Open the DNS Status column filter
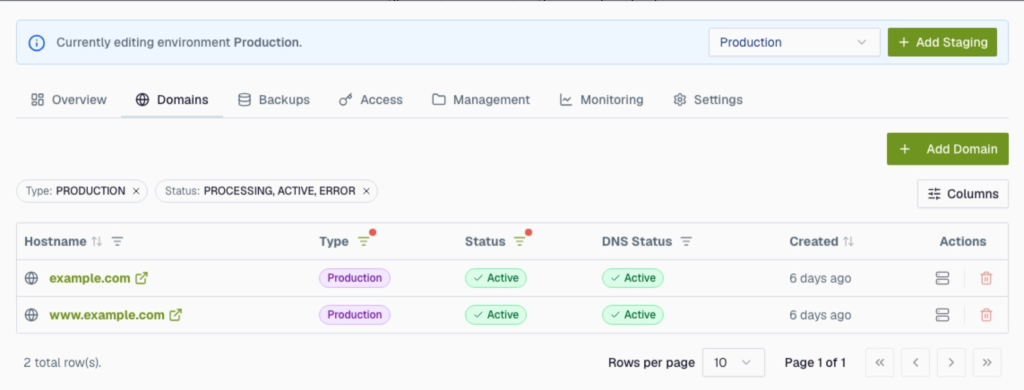This screenshot has height=390, width=1024. pyautogui.click(x=686, y=242)
